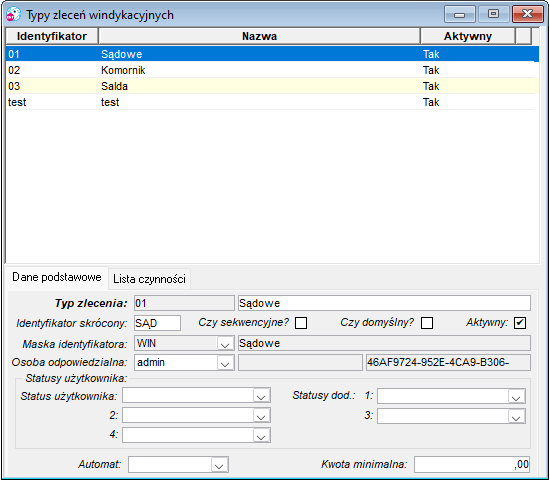Image resolution: width=550 pixels, height=480 pixels.
Task: Uncheck the Aktywny checkbox
Action: click(x=520, y=323)
